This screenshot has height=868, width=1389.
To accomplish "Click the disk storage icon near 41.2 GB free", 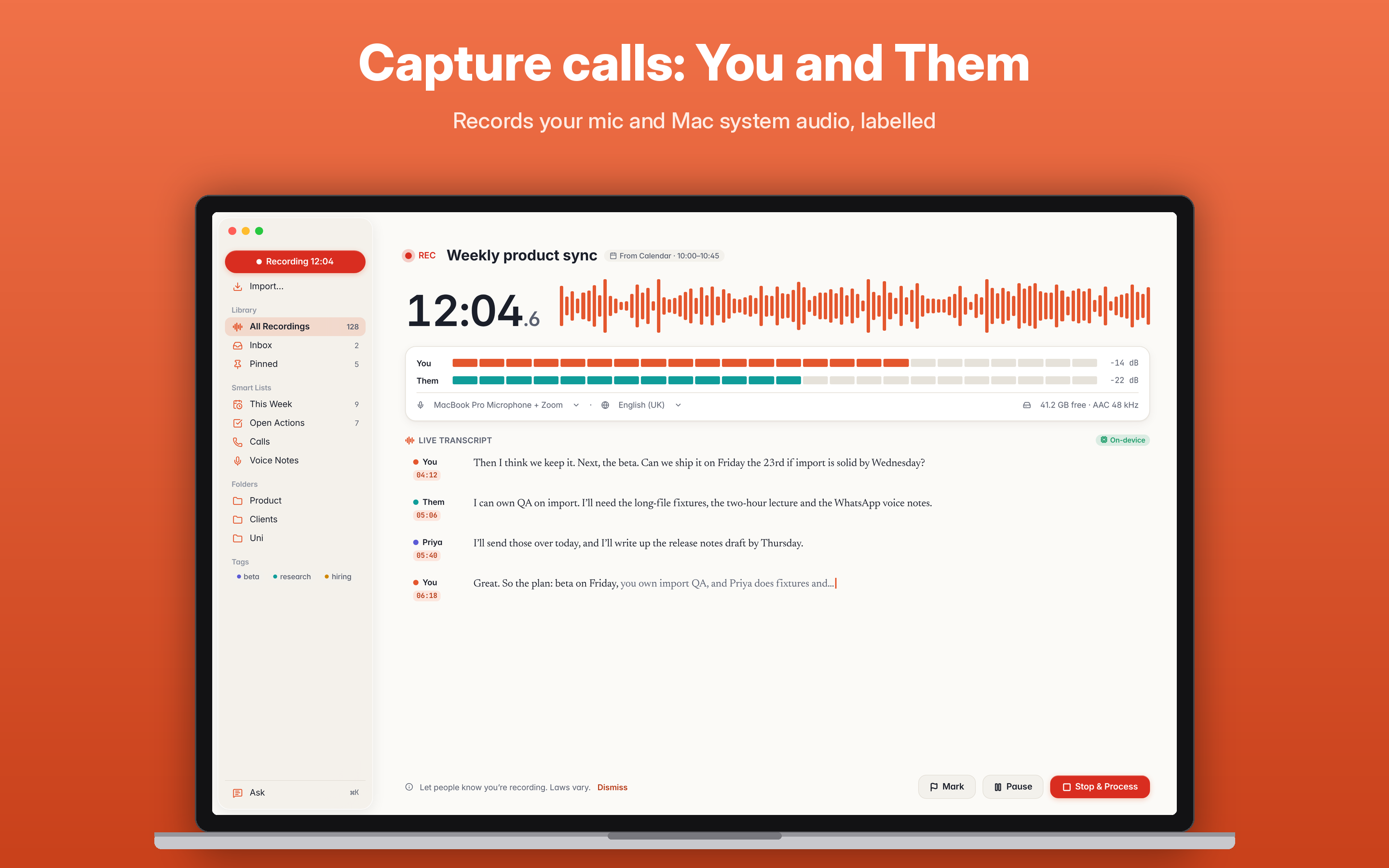I will (1027, 405).
